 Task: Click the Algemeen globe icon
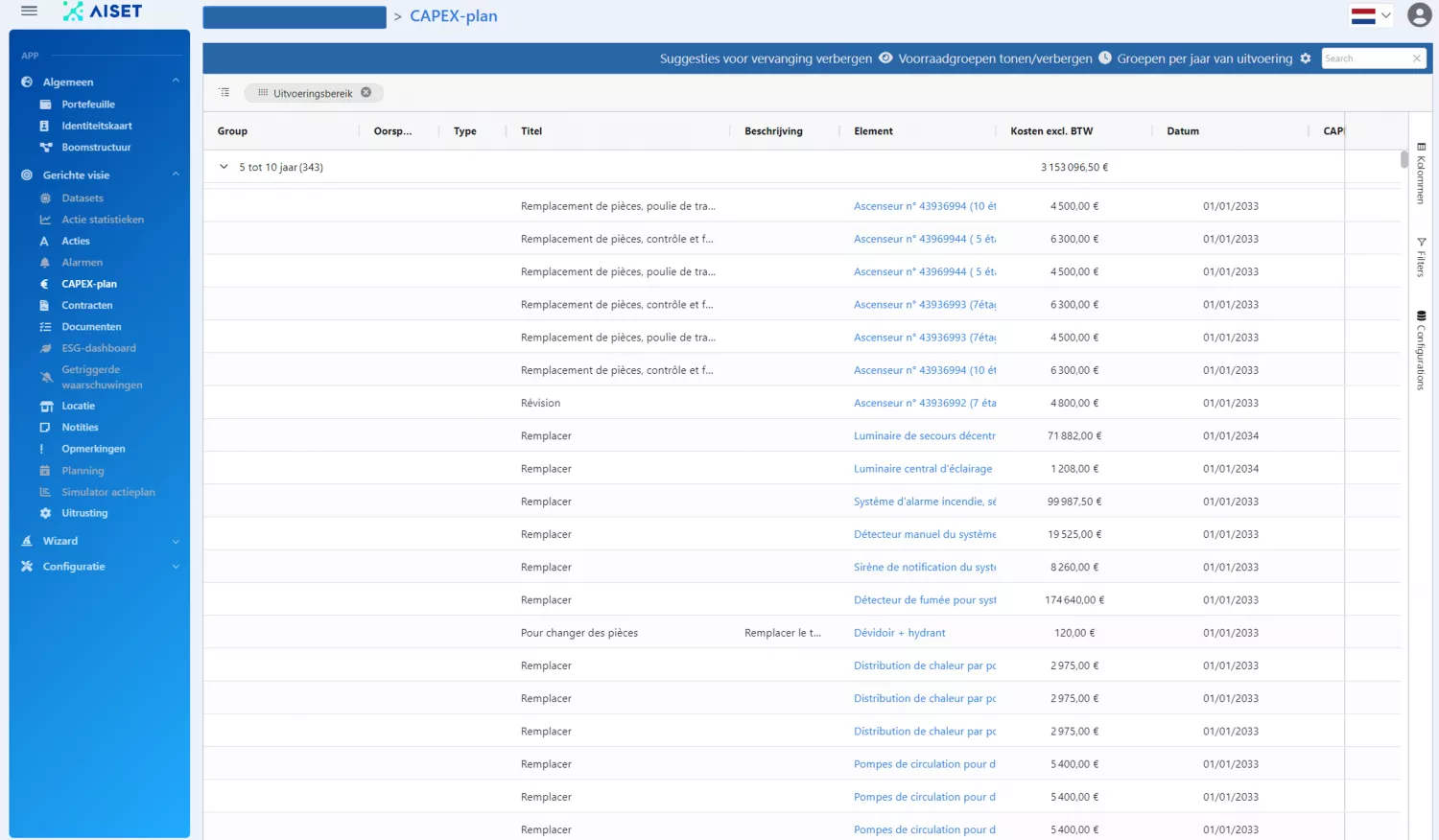27,82
